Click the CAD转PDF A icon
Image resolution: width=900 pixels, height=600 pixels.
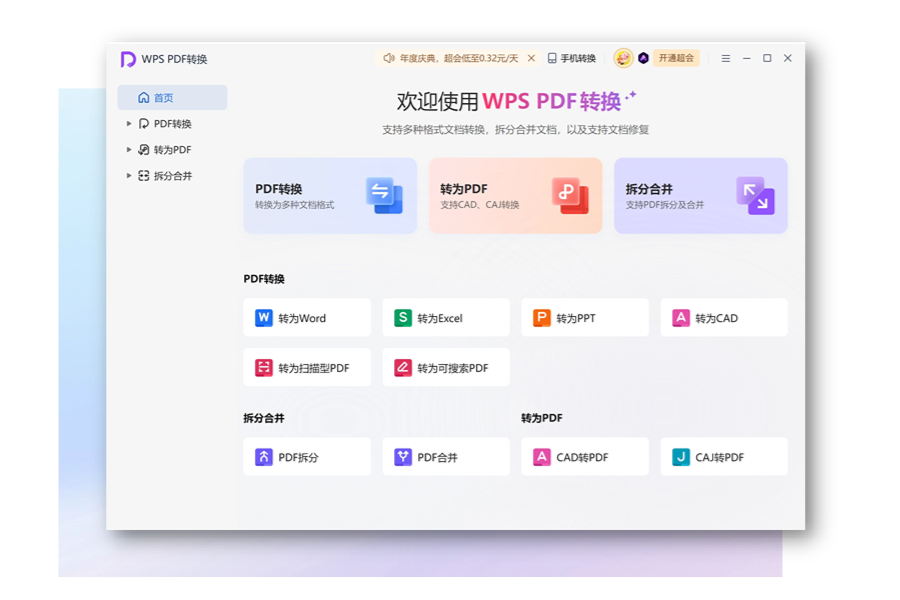(542, 457)
